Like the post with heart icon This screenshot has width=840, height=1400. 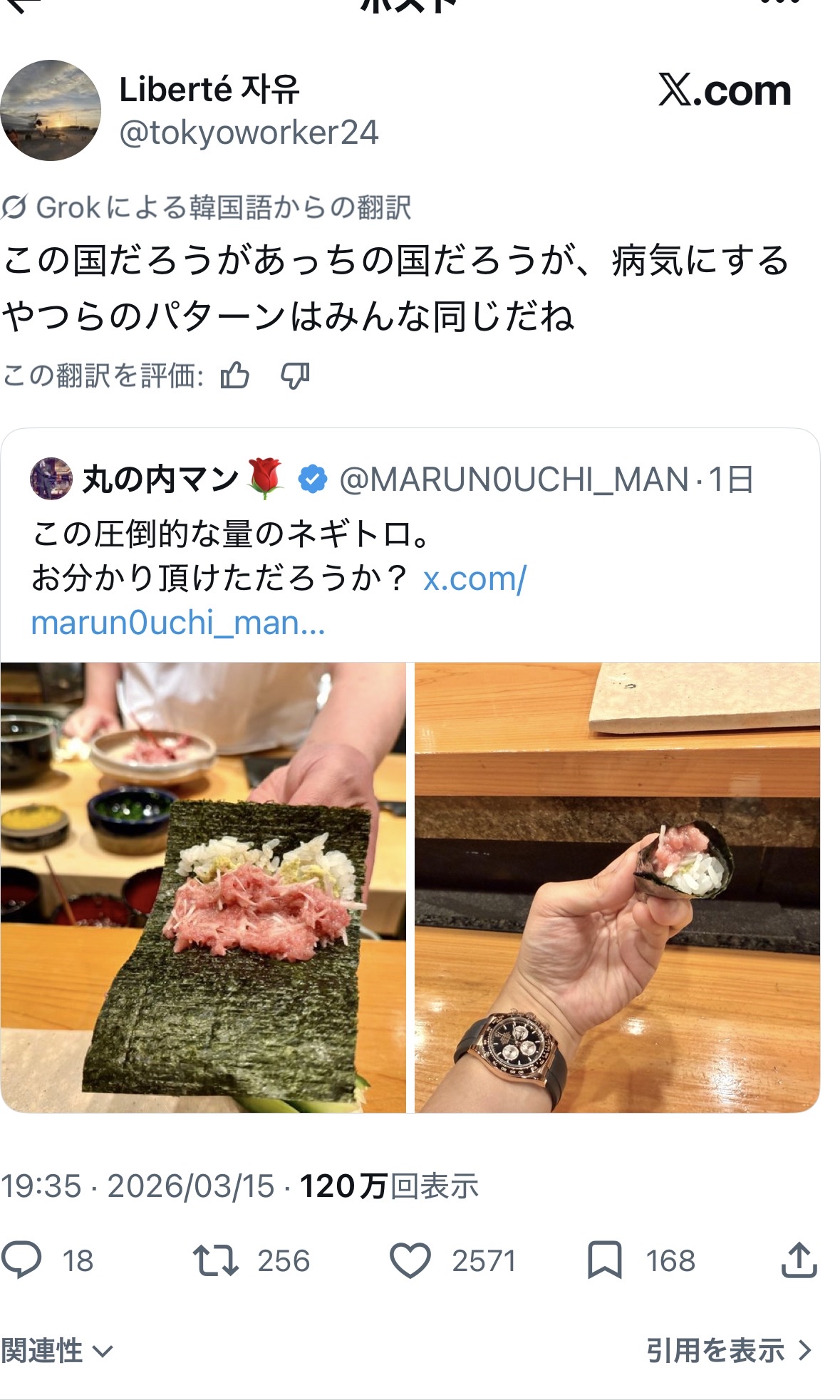(410, 1260)
